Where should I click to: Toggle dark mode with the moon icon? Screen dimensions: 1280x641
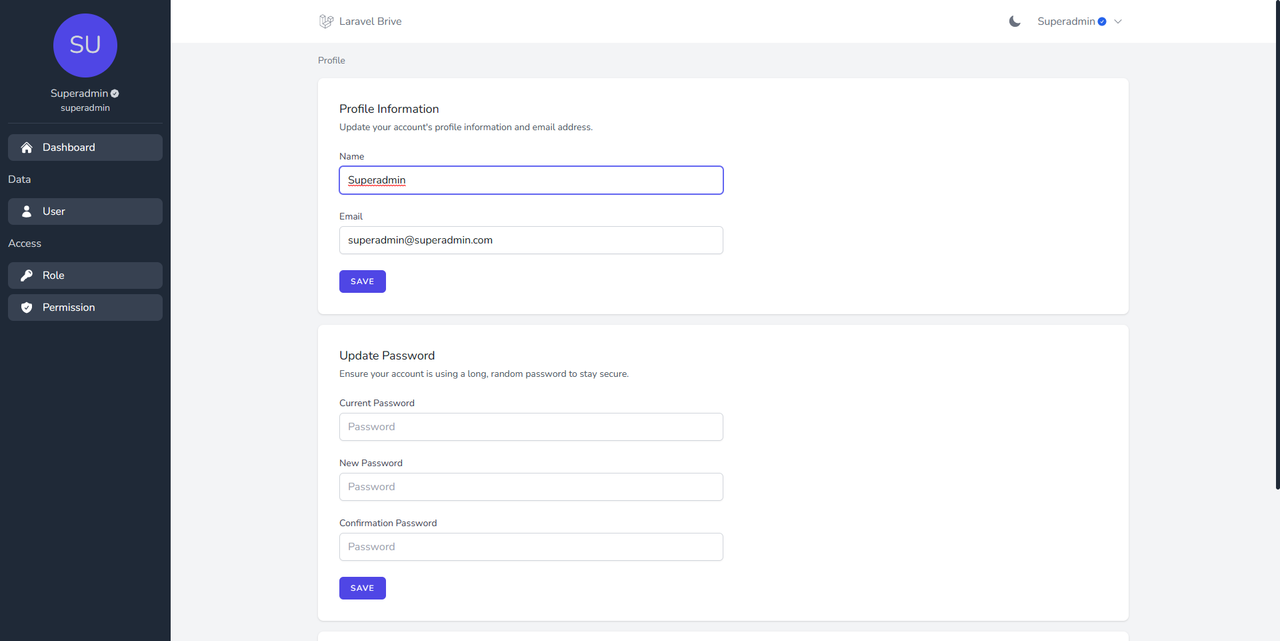[1015, 21]
